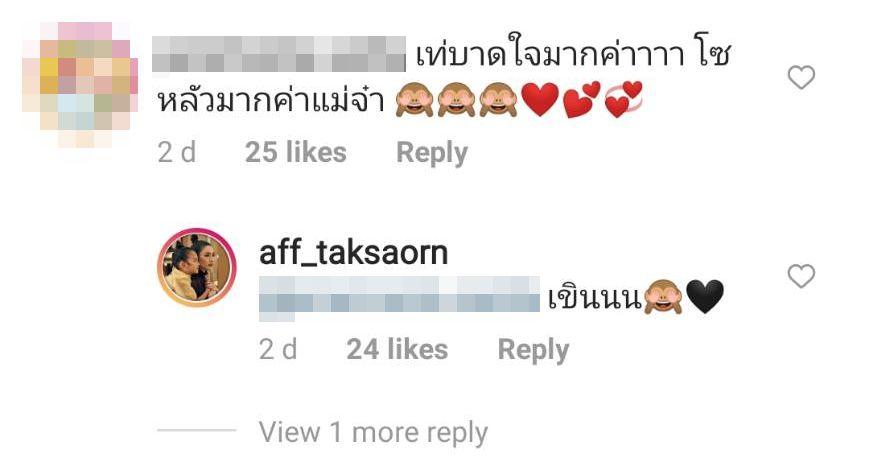Like the top comment with its heart icon
This screenshot has width=869, height=468.
tap(801, 77)
